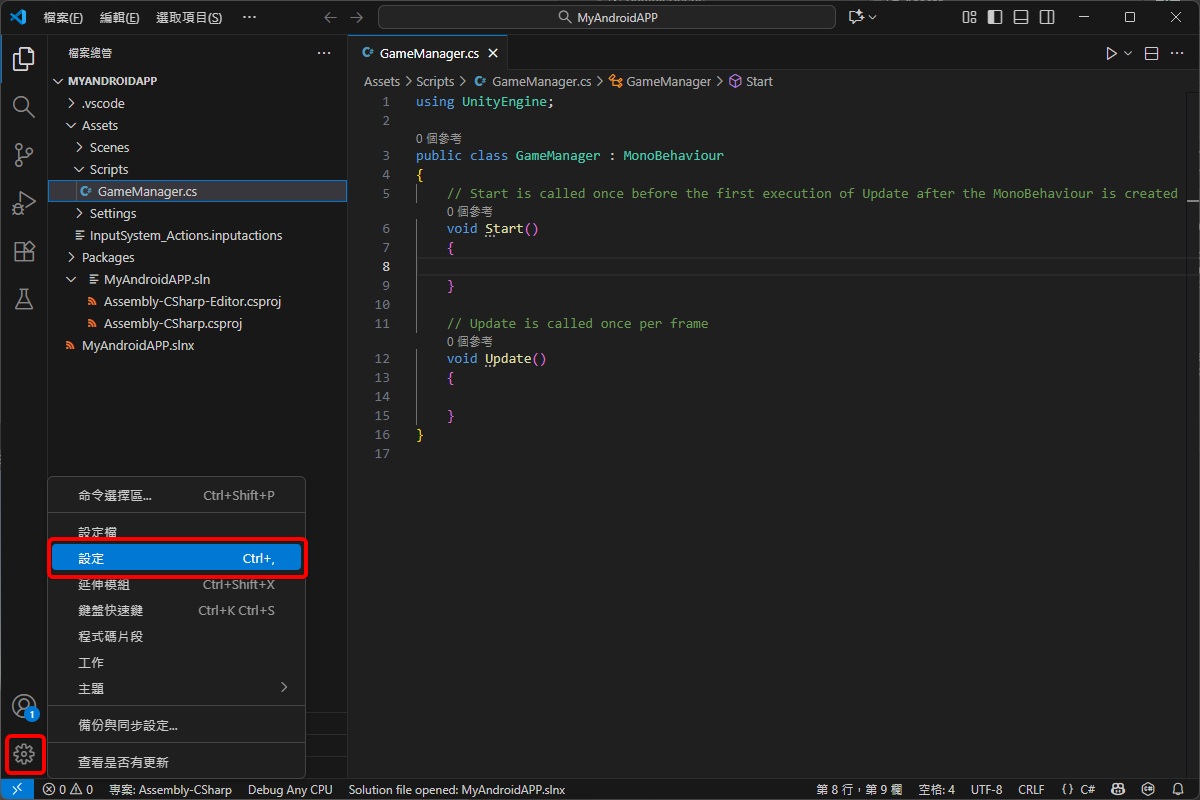Image resolution: width=1200 pixels, height=800 pixels.
Task: Open the notifications bell in status bar
Action: pyautogui.click(x=1177, y=790)
